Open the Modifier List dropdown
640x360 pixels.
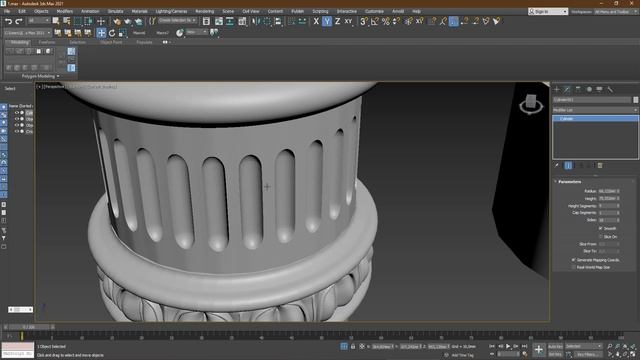click(x=595, y=110)
